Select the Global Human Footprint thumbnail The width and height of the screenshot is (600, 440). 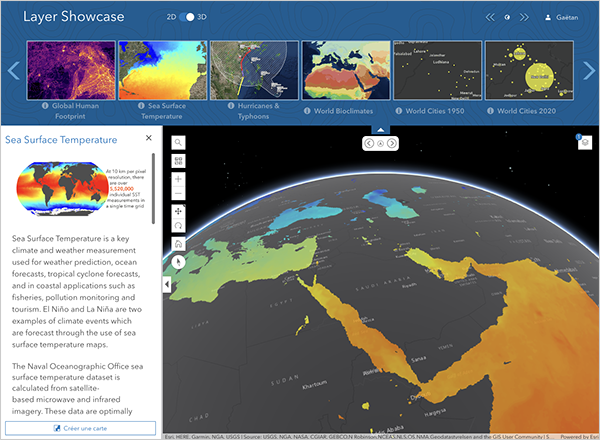click(x=71, y=70)
